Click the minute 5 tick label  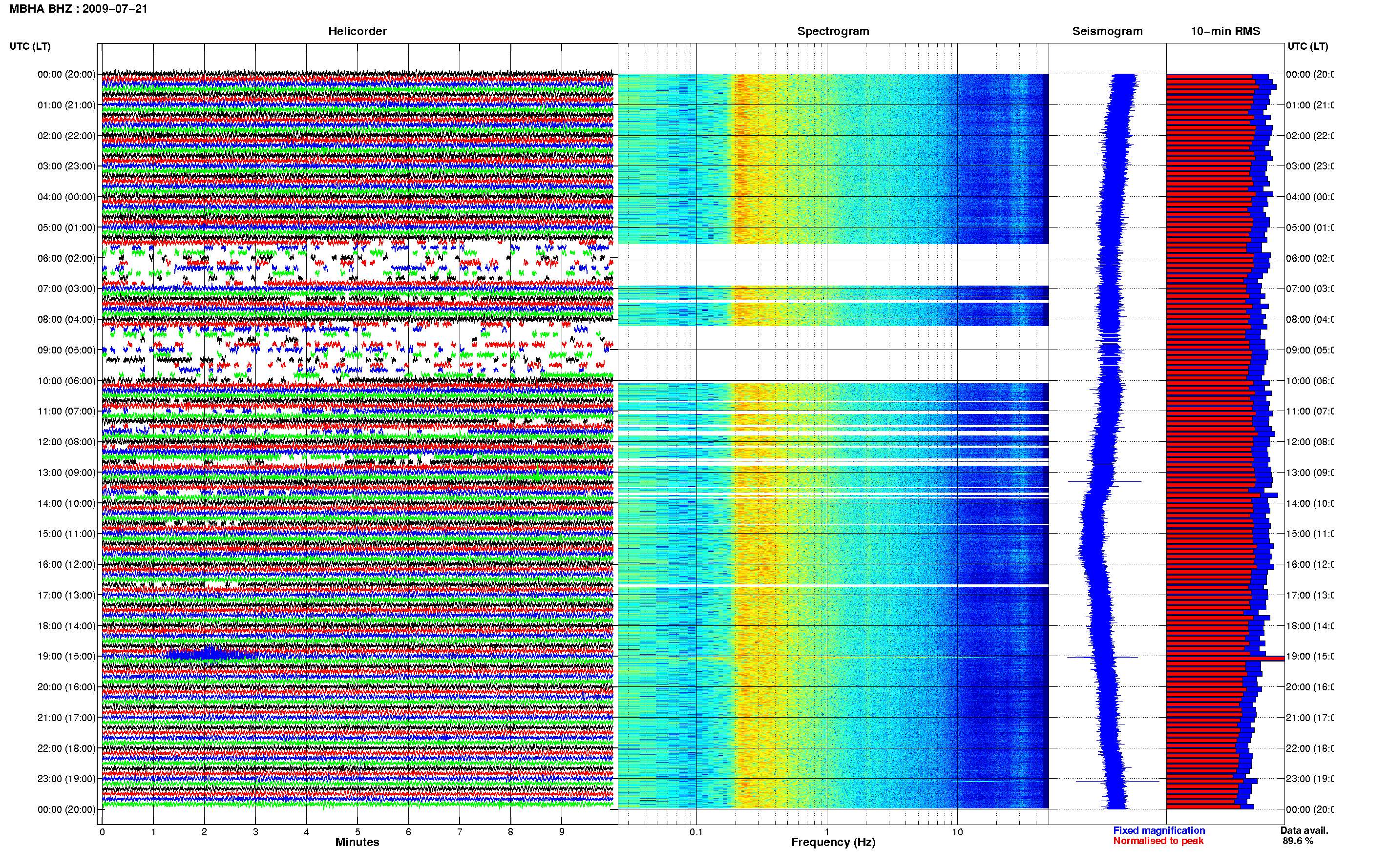click(x=357, y=832)
